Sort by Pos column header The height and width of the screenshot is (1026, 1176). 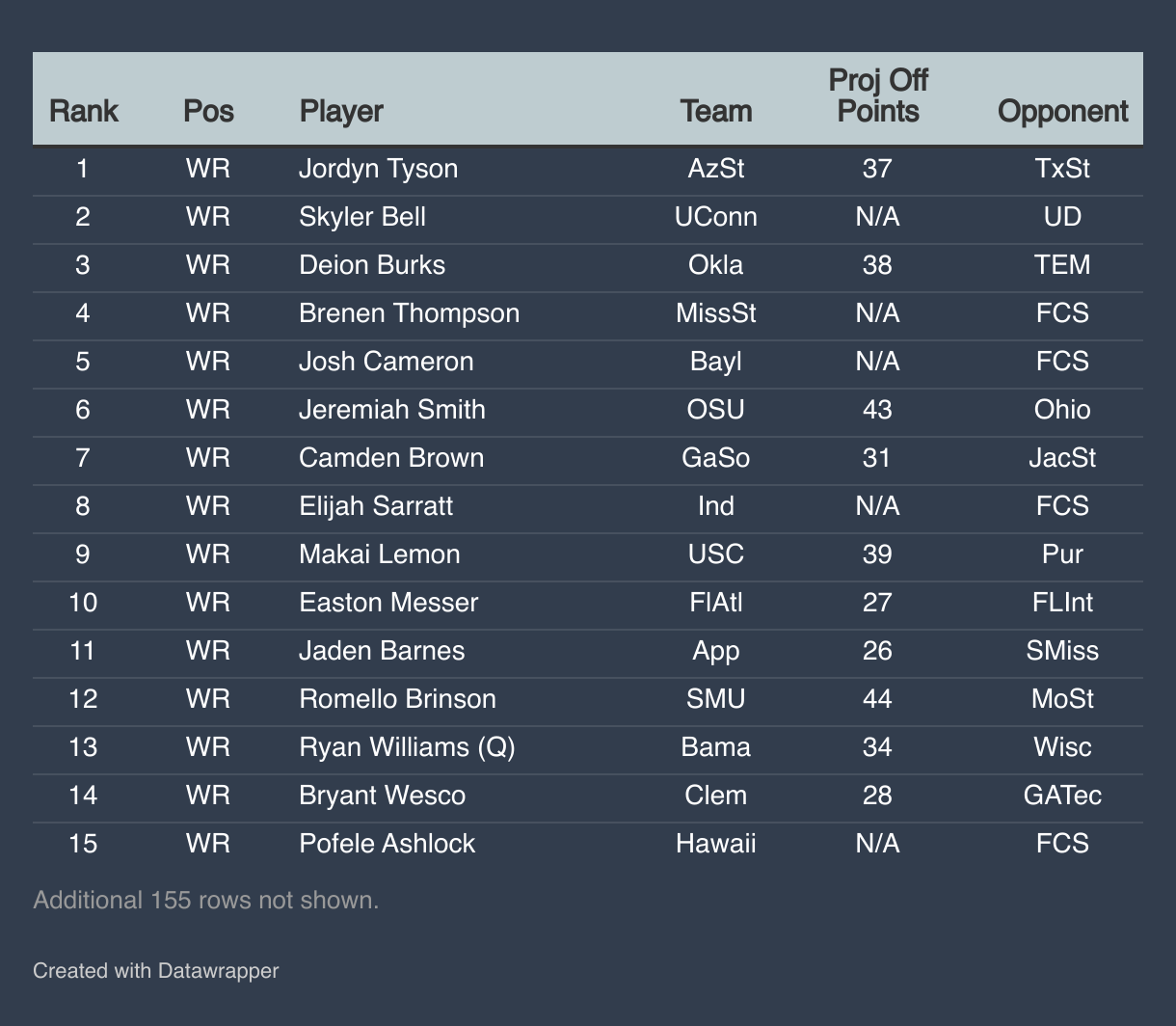(x=208, y=111)
